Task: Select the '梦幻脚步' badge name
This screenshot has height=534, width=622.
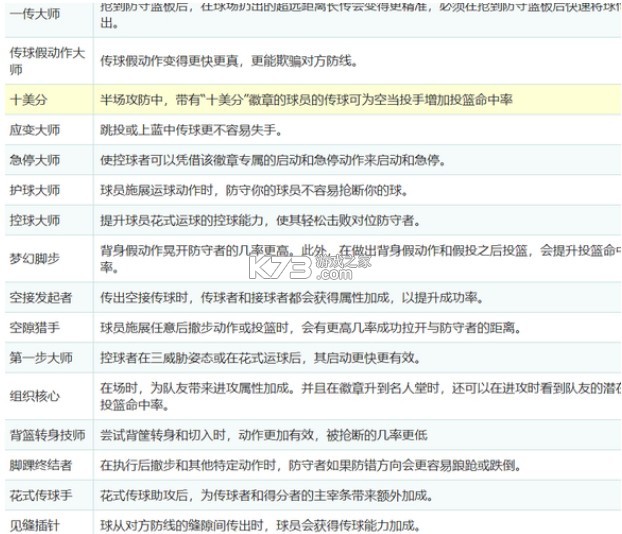Action: point(35,258)
